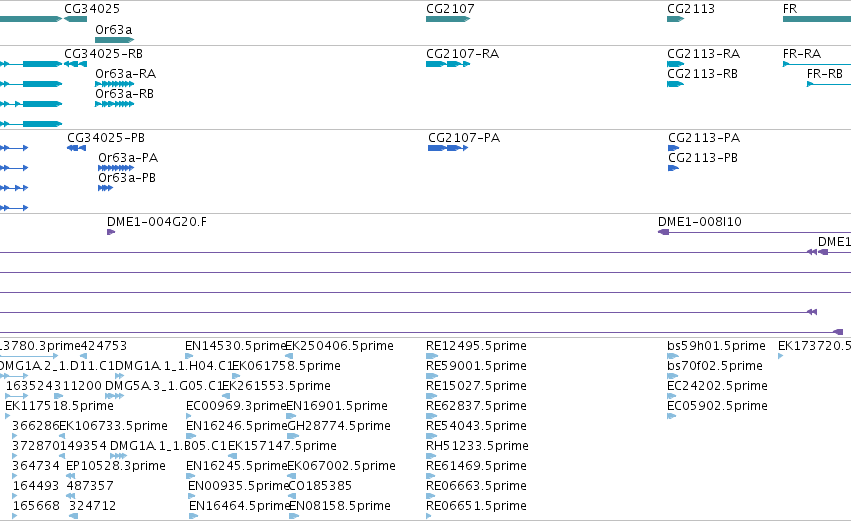The image size is (851, 521).
Task: Click the Or63a gene arrow glyph
Action: pyautogui.click(x=115, y=40)
